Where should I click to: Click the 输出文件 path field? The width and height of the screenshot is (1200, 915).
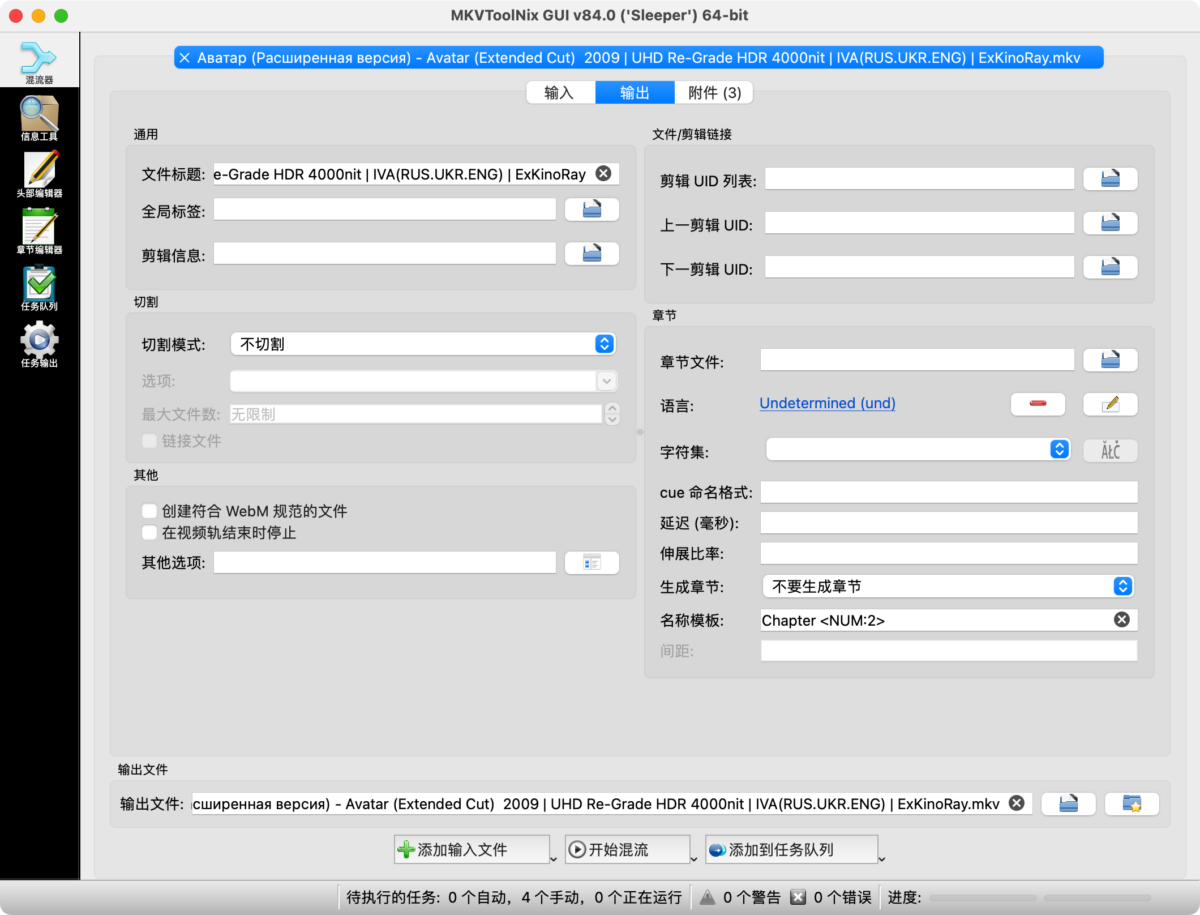(x=611, y=803)
